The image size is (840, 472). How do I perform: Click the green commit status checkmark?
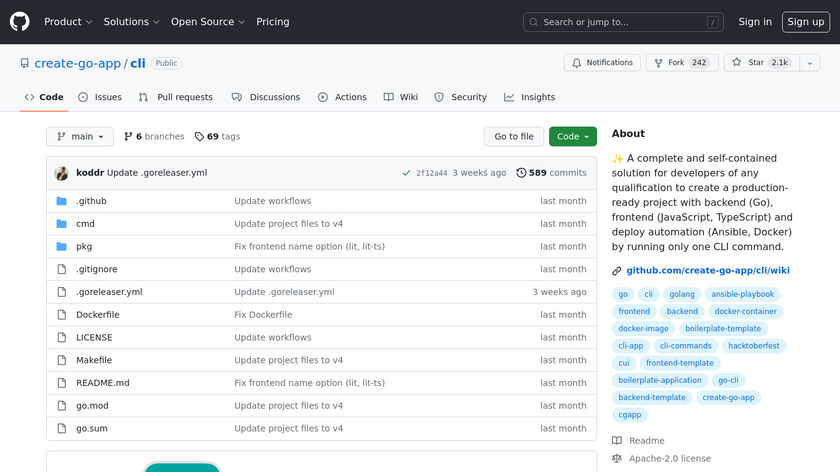click(x=406, y=173)
